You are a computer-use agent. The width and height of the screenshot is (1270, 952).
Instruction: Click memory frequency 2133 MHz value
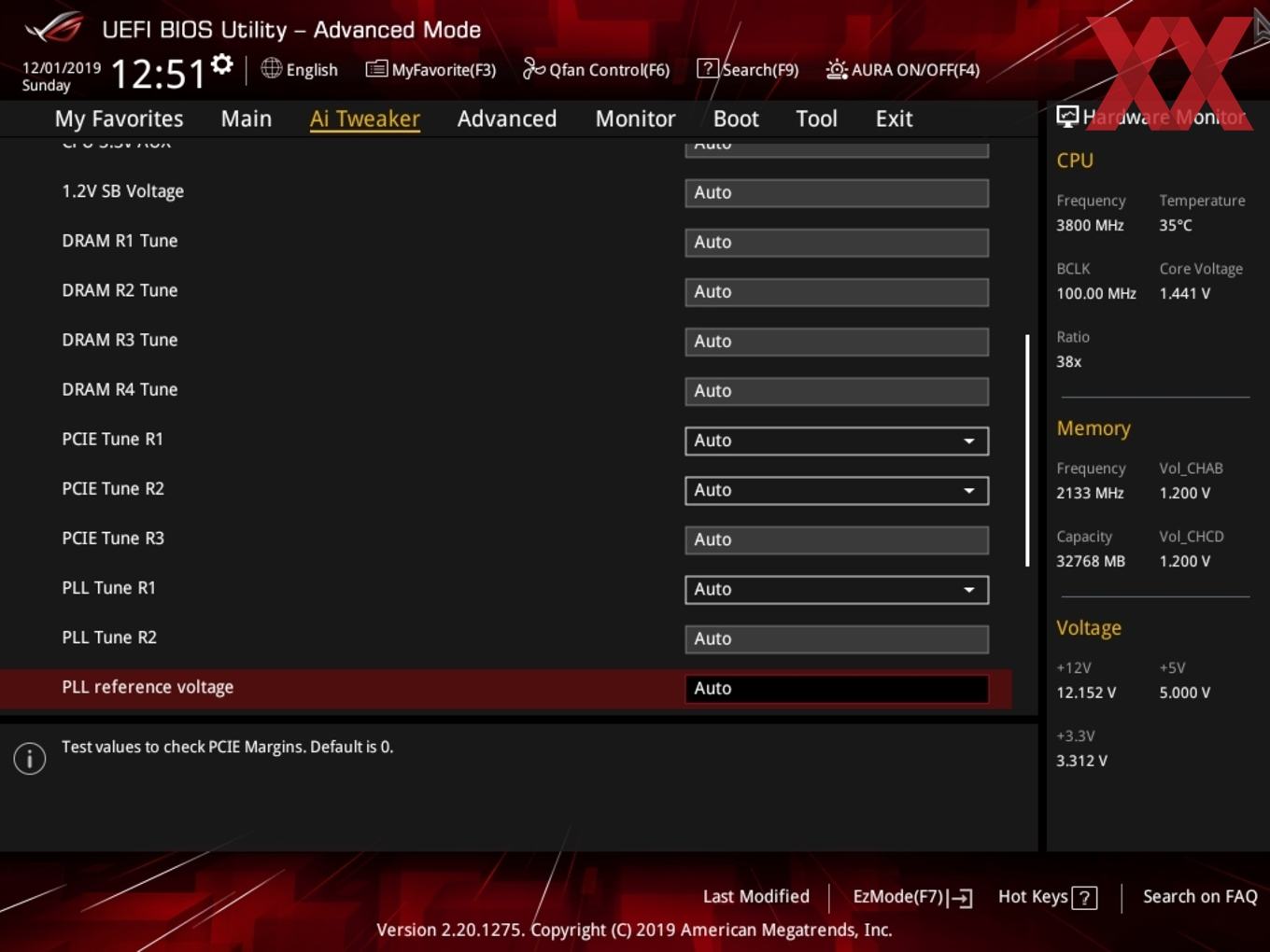pyautogui.click(x=1090, y=493)
